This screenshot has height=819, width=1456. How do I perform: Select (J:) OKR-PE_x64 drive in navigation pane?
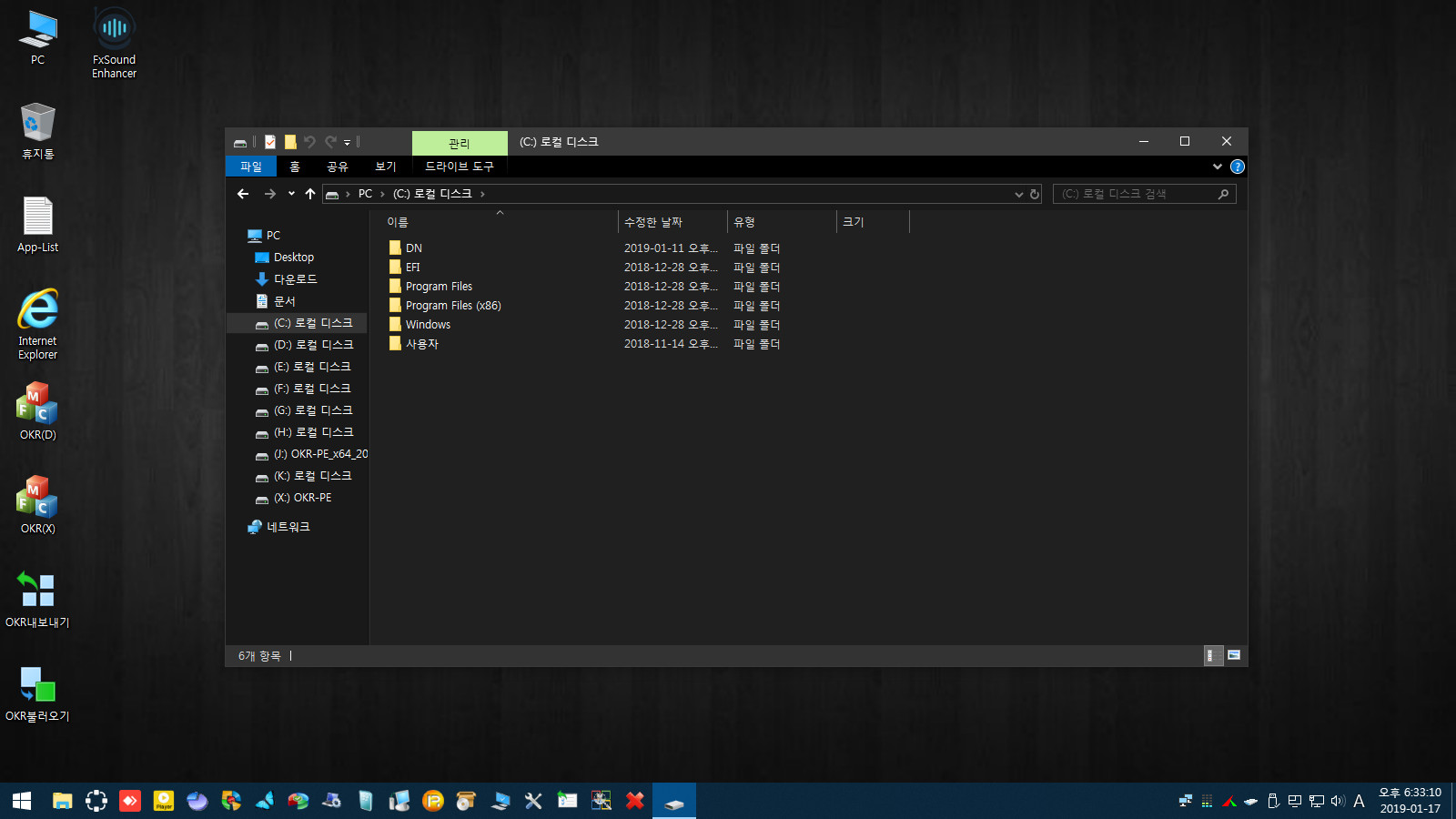[311, 454]
